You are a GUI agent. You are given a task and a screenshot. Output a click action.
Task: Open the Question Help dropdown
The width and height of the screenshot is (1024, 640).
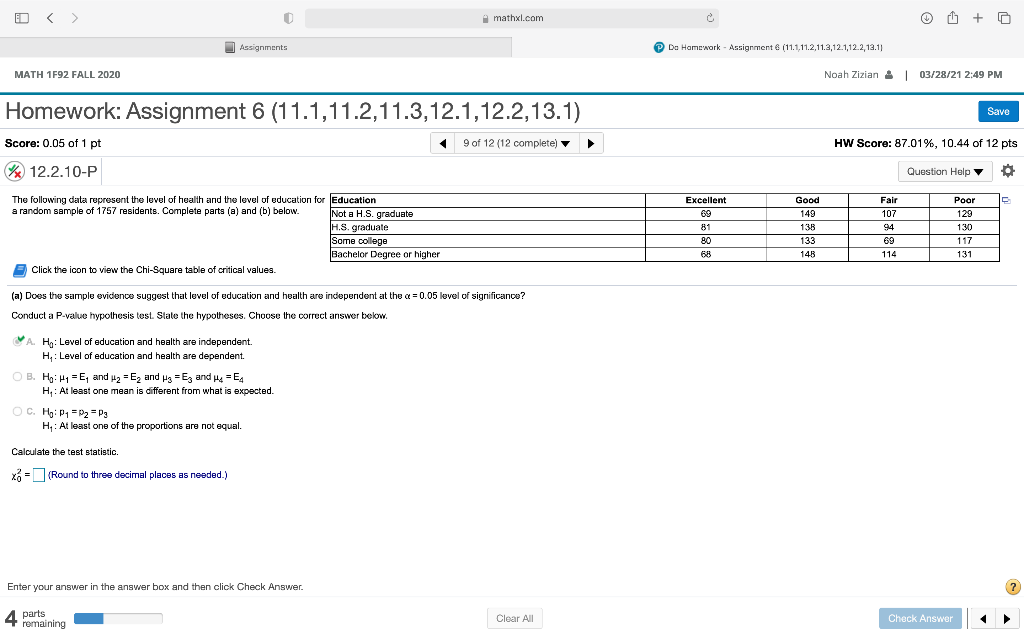point(943,171)
